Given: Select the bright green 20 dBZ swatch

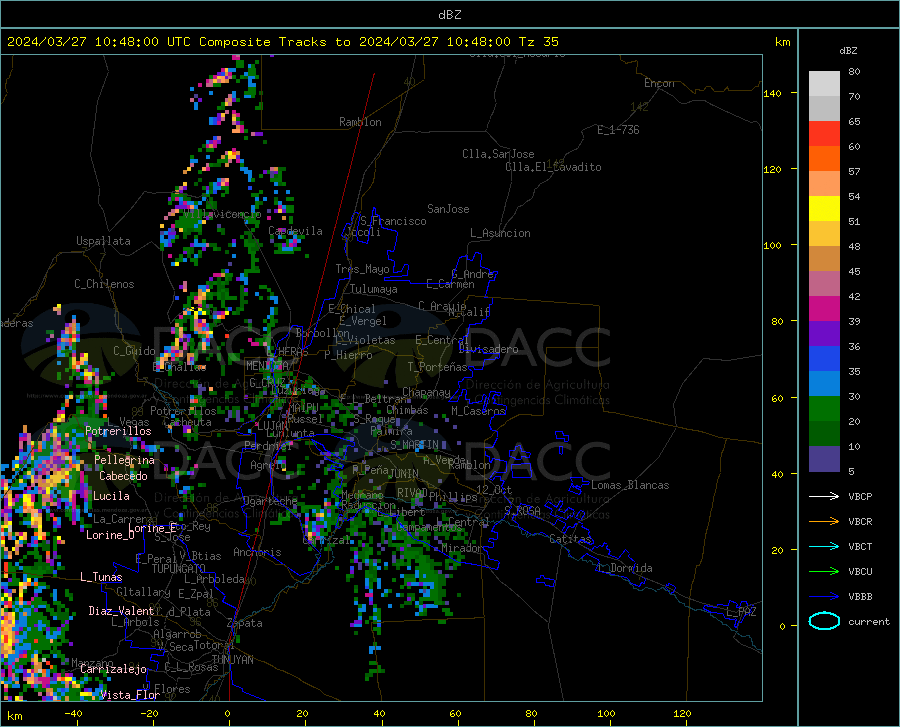Looking at the screenshot, I should pos(824,409).
